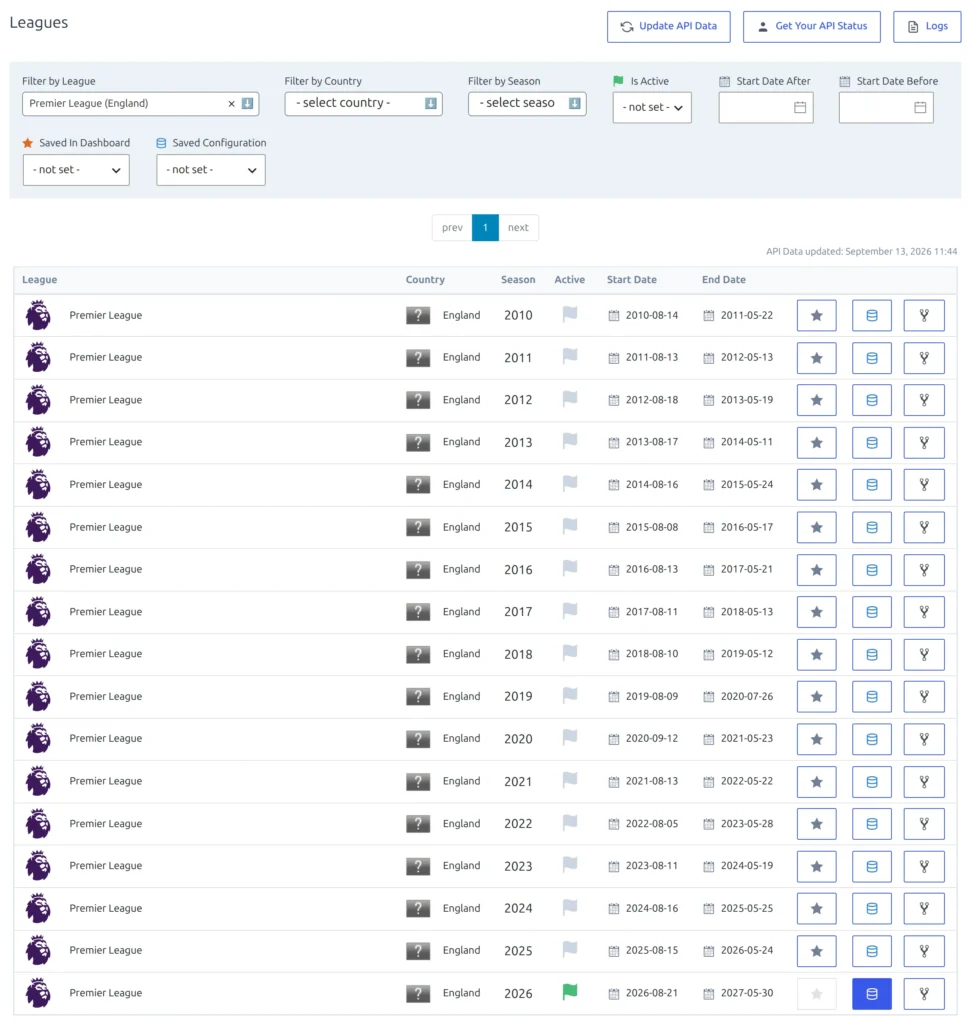Click the grey active flag for season 2020
Image resolution: width=967 pixels, height=1024 pixels.
[x=570, y=738]
